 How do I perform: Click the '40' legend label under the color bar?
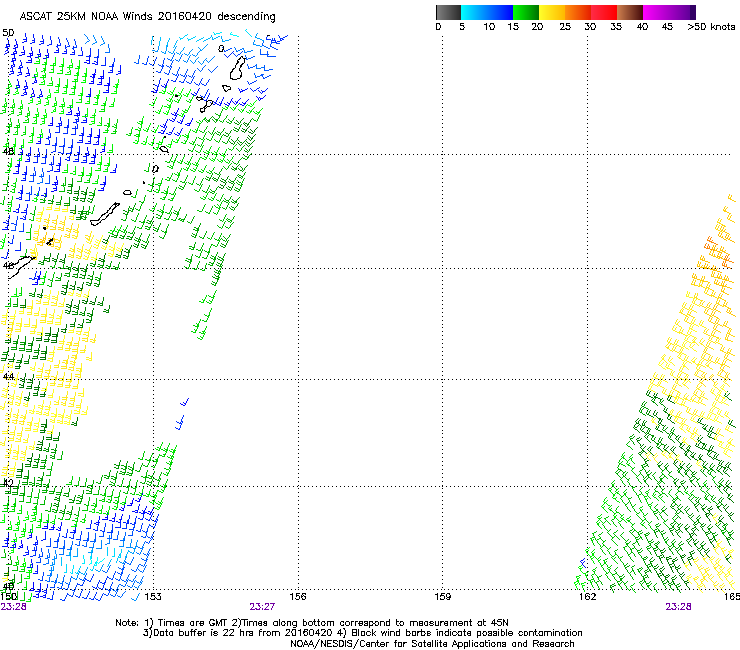(x=642, y=27)
